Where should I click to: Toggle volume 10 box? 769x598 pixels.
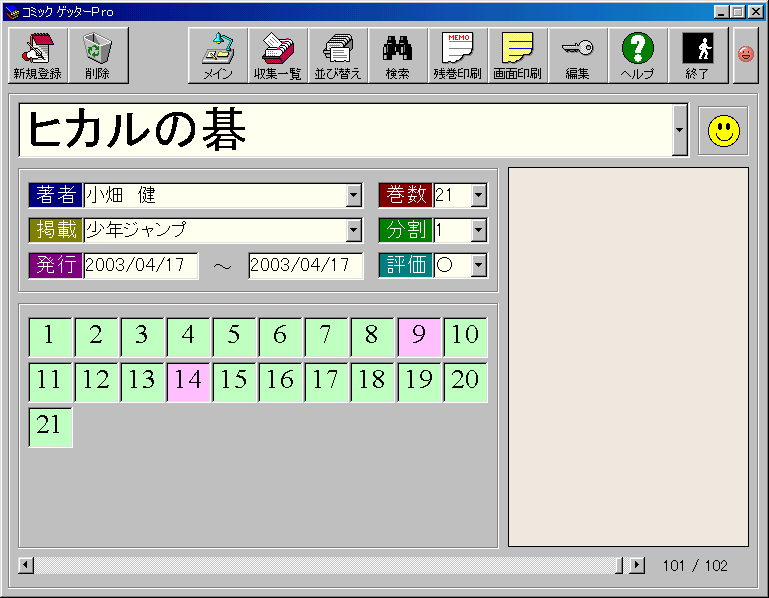point(465,337)
